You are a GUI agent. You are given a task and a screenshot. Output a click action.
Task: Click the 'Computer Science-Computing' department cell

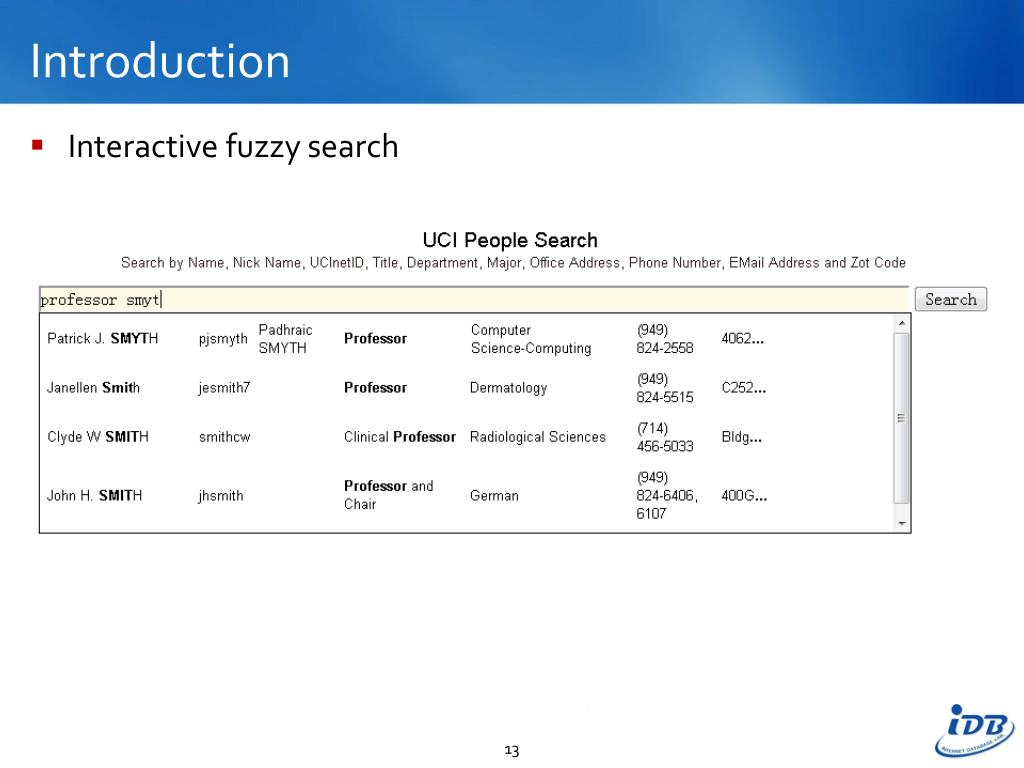point(531,339)
